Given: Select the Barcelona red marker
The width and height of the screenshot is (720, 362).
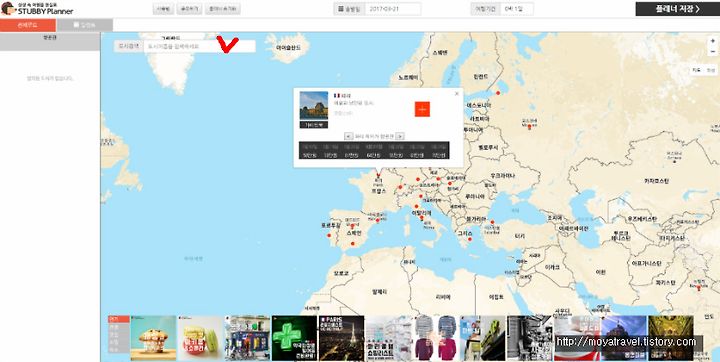Looking at the screenshot, I should pyautogui.click(x=378, y=220).
